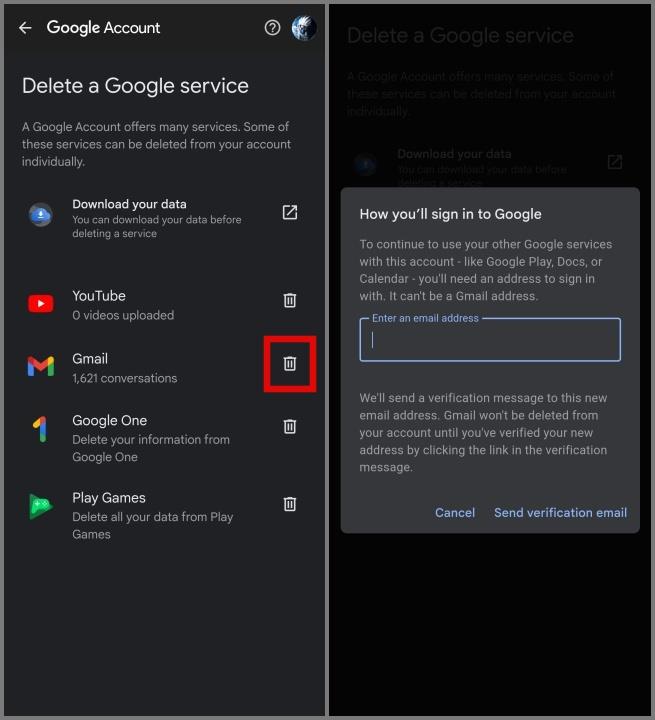Image resolution: width=655 pixels, height=720 pixels.
Task: Select the 'Google One' service name
Action: pyautogui.click(x=109, y=421)
